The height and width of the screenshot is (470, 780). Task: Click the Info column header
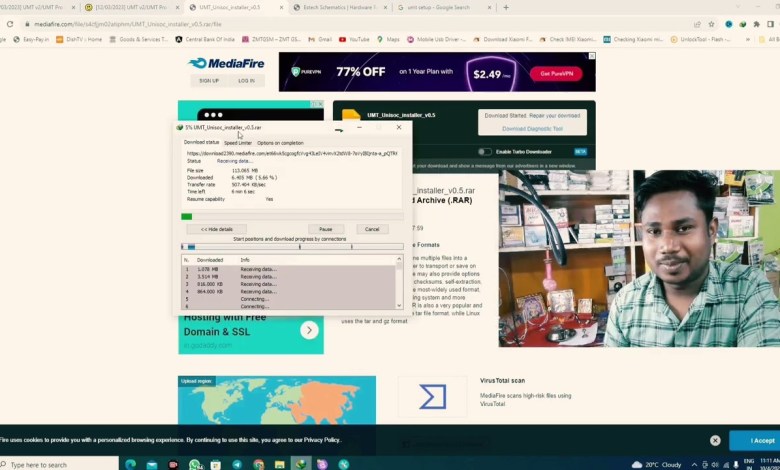pyautogui.click(x=245, y=260)
